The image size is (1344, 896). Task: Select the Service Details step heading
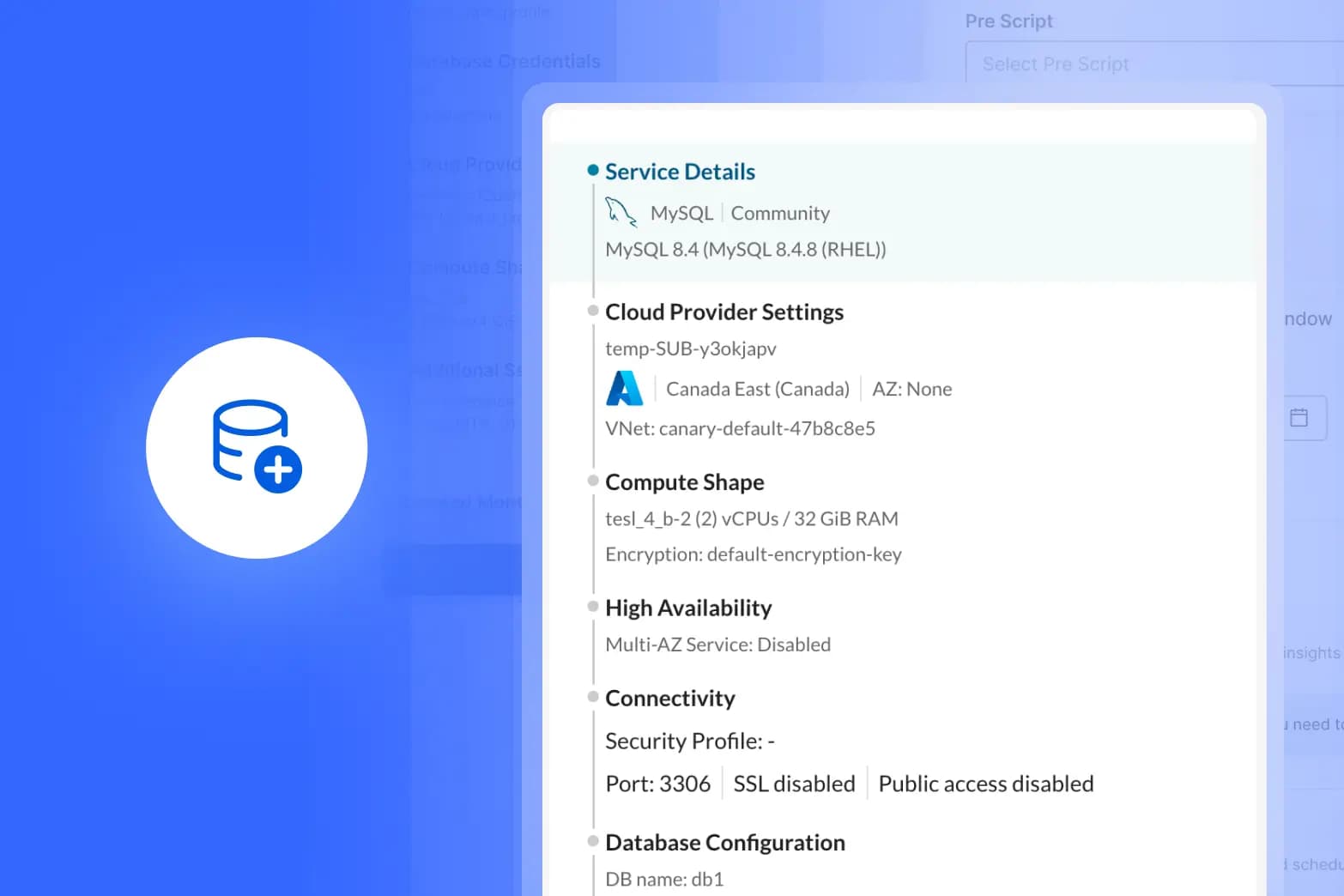681,172
